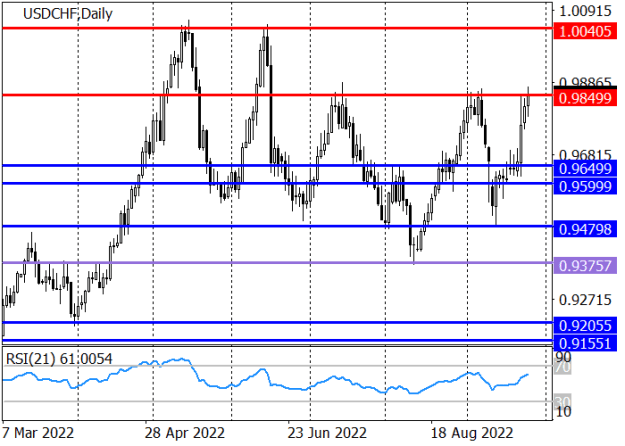The image size is (625, 446).
Task: Click the 0.96815 price scale value
Action: (585, 155)
